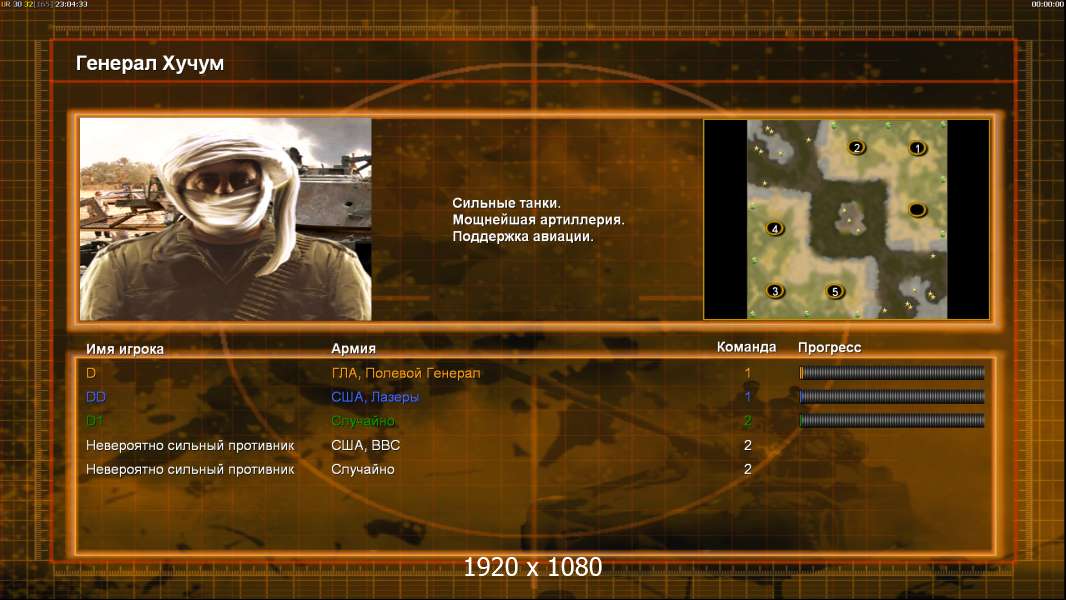Image resolution: width=1066 pixels, height=600 pixels.
Task: Click player DD's loading progress bar
Action: [892, 396]
